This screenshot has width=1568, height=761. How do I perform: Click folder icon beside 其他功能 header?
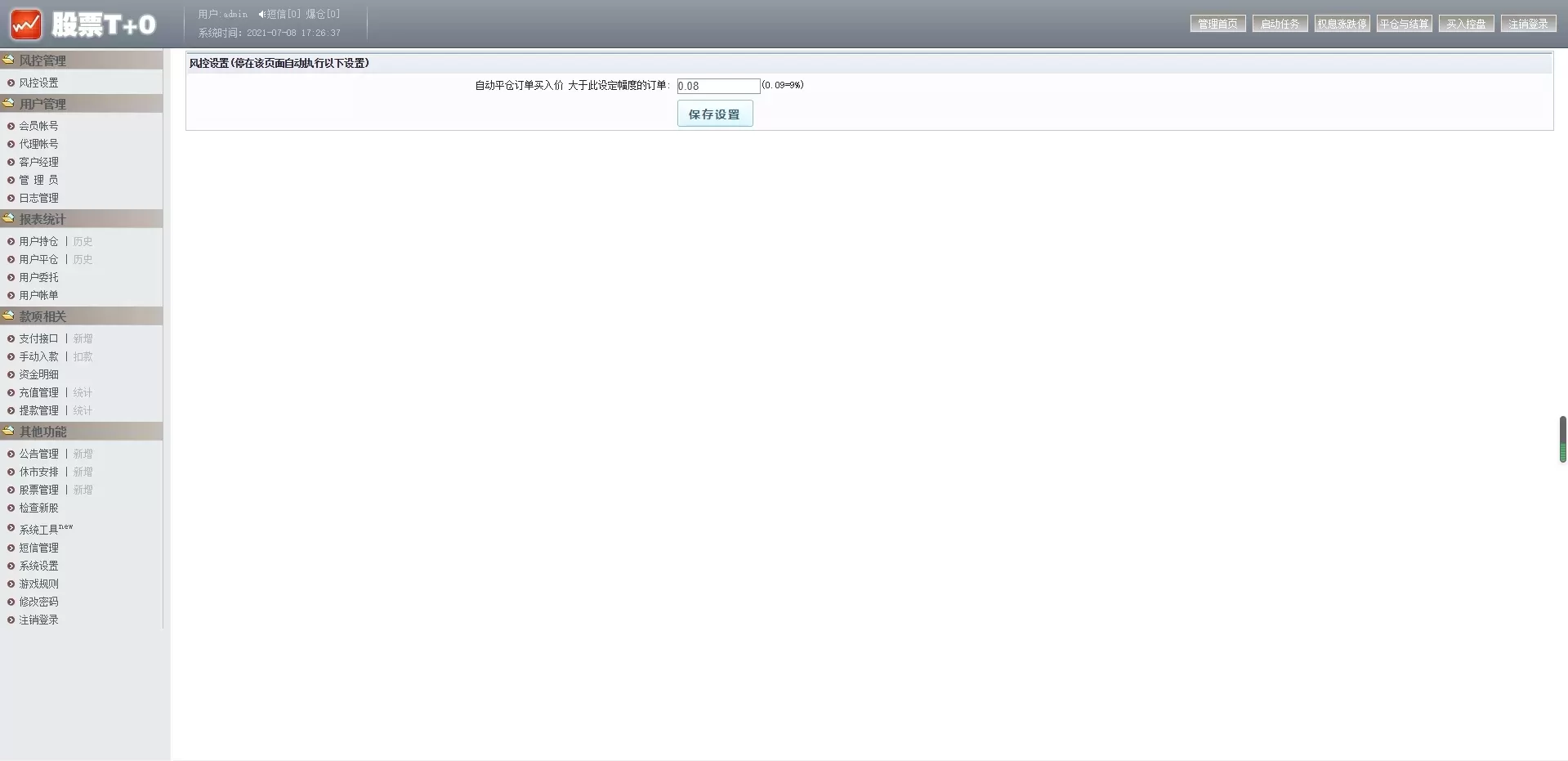(x=8, y=431)
